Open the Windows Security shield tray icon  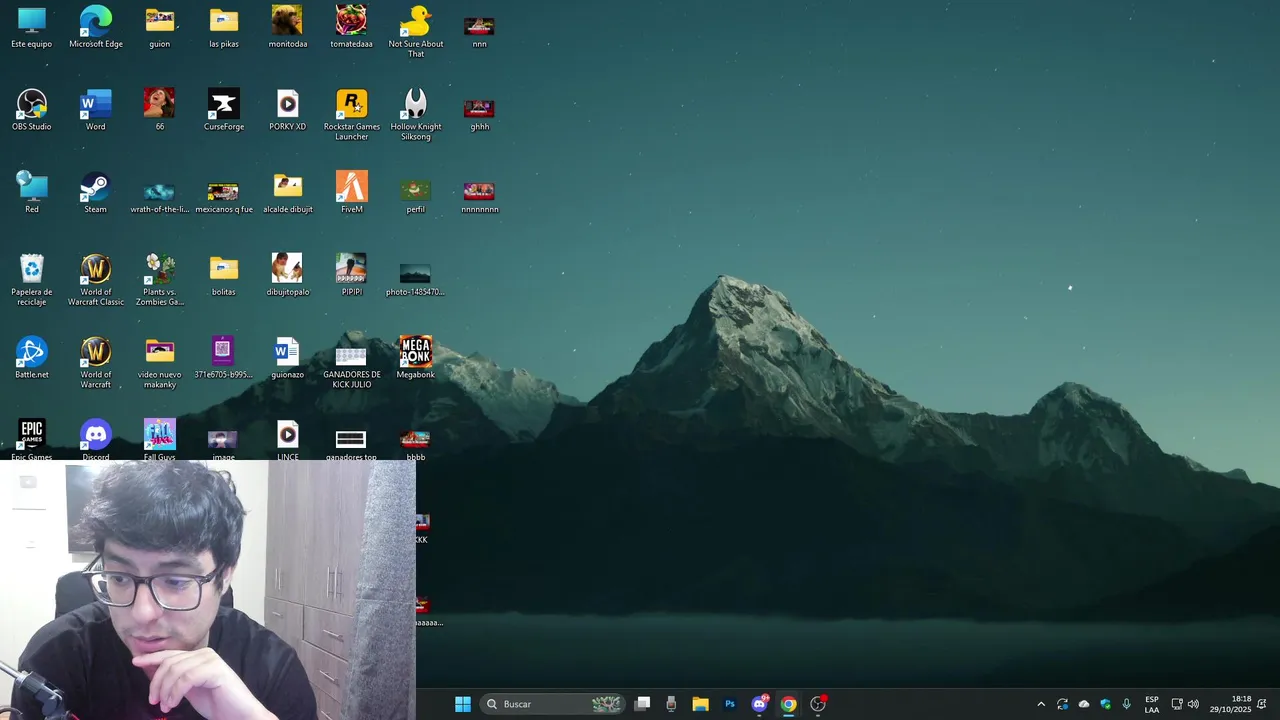tap(1106, 704)
